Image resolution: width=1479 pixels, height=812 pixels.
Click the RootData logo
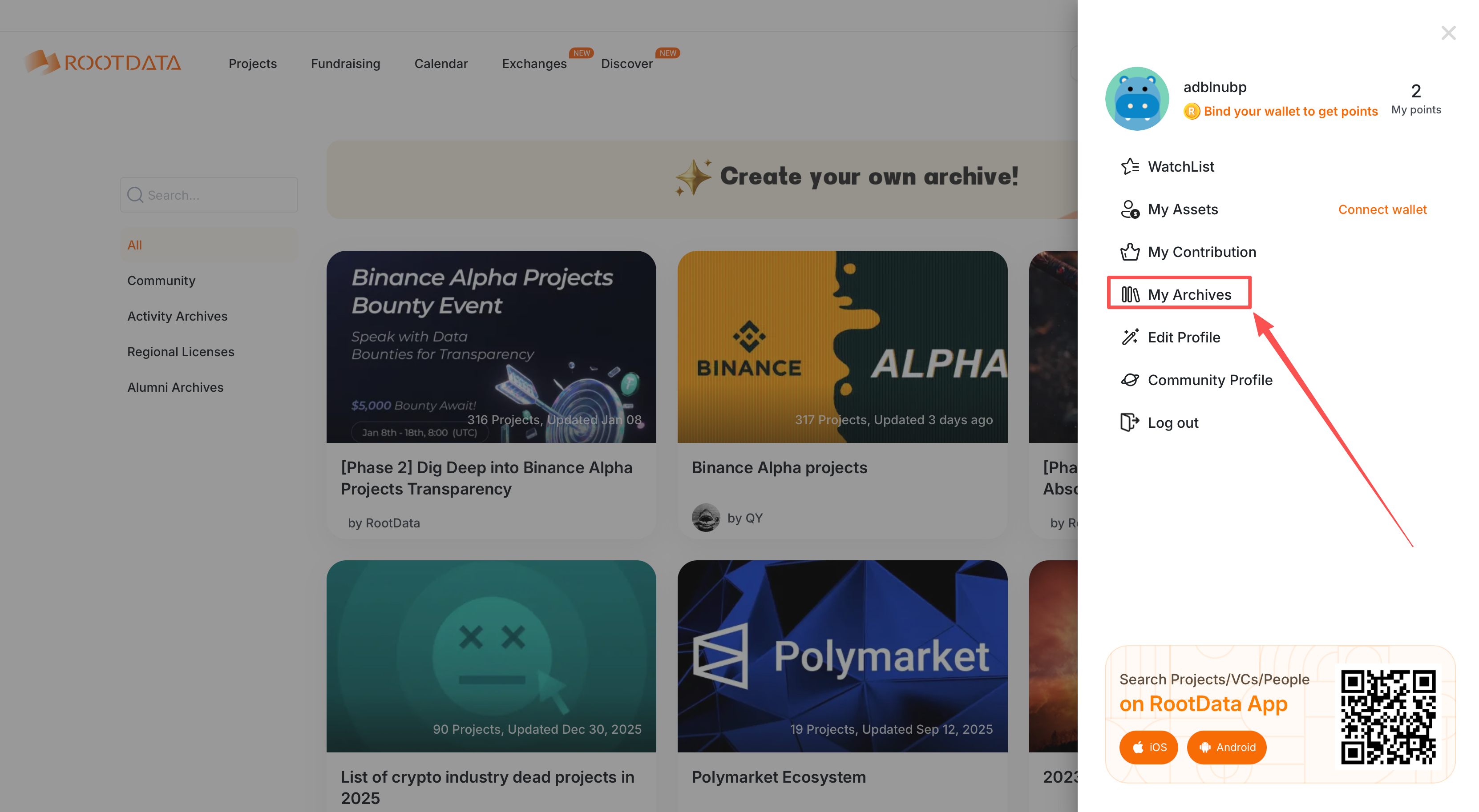click(102, 63)
